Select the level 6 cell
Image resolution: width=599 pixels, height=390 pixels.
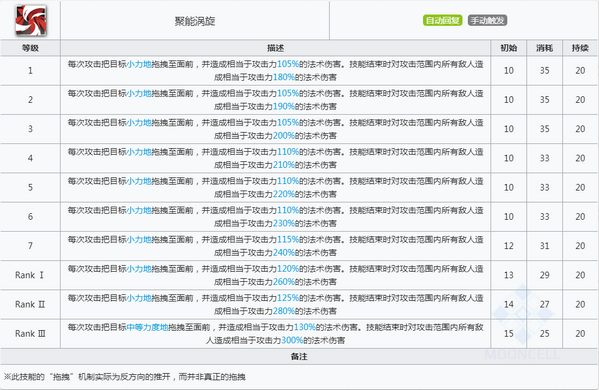click(30, 217)
